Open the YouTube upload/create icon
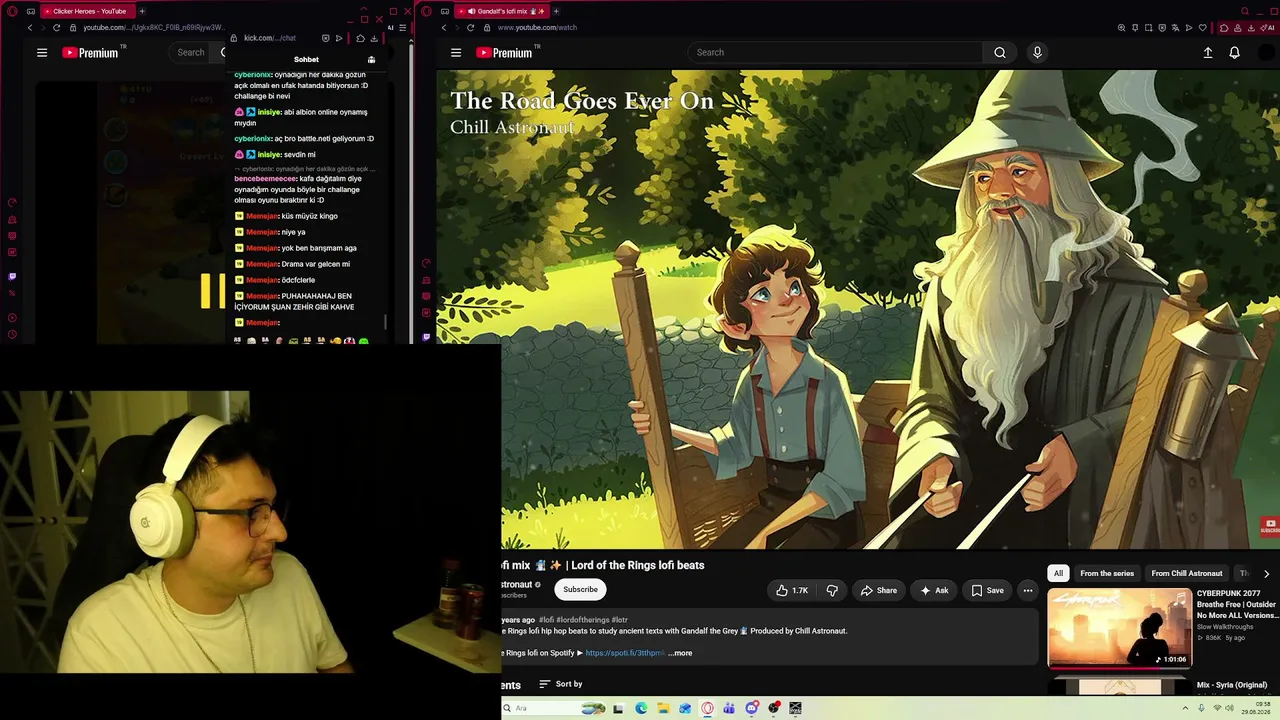Viewport: 1280px width, 720px height. click(1208, 53)
